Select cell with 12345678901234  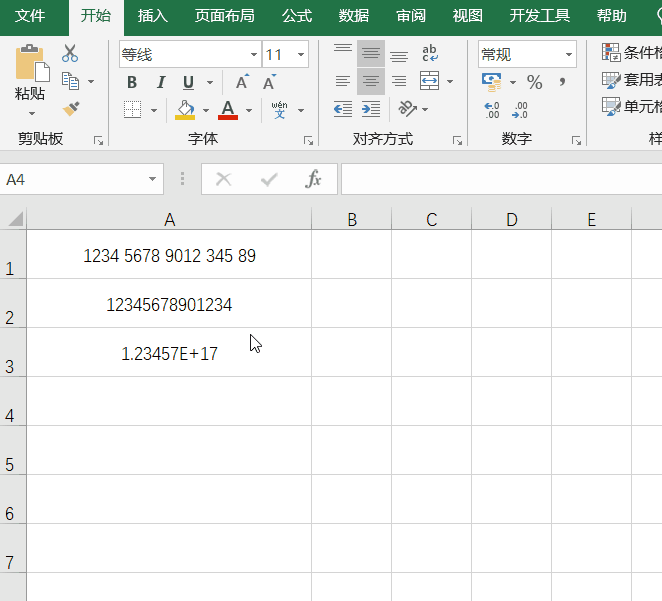click(169, 303)
